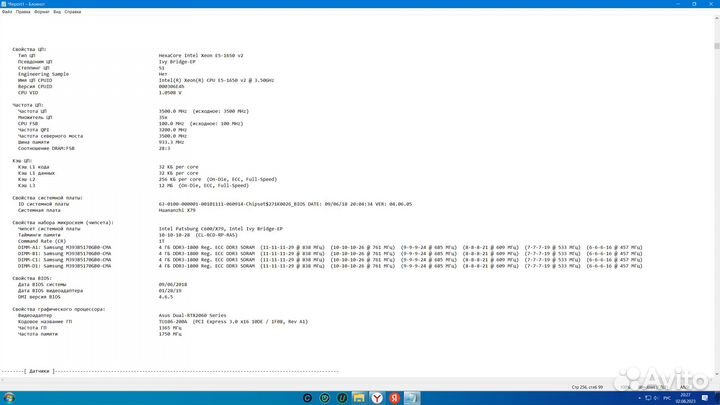This screenshot has width=720, height=405.
Task: Click the '1365 МГц' GPU clock value
Action: coord(170,328)
